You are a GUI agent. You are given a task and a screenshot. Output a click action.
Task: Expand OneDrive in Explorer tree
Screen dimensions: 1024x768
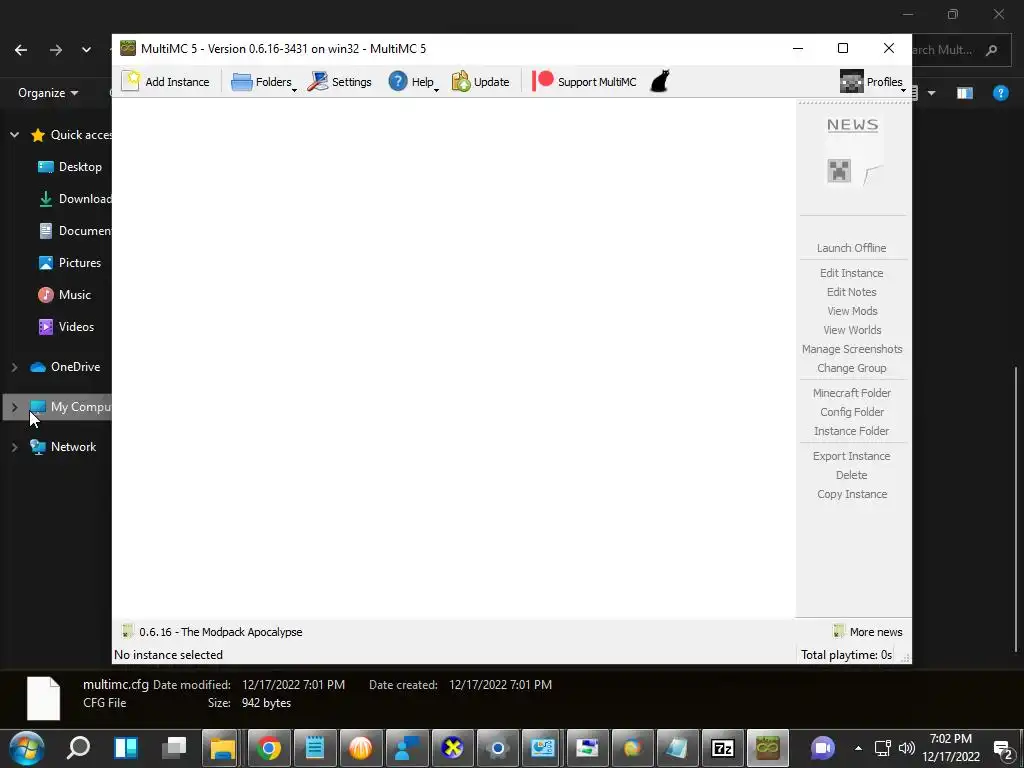[14, 367]
